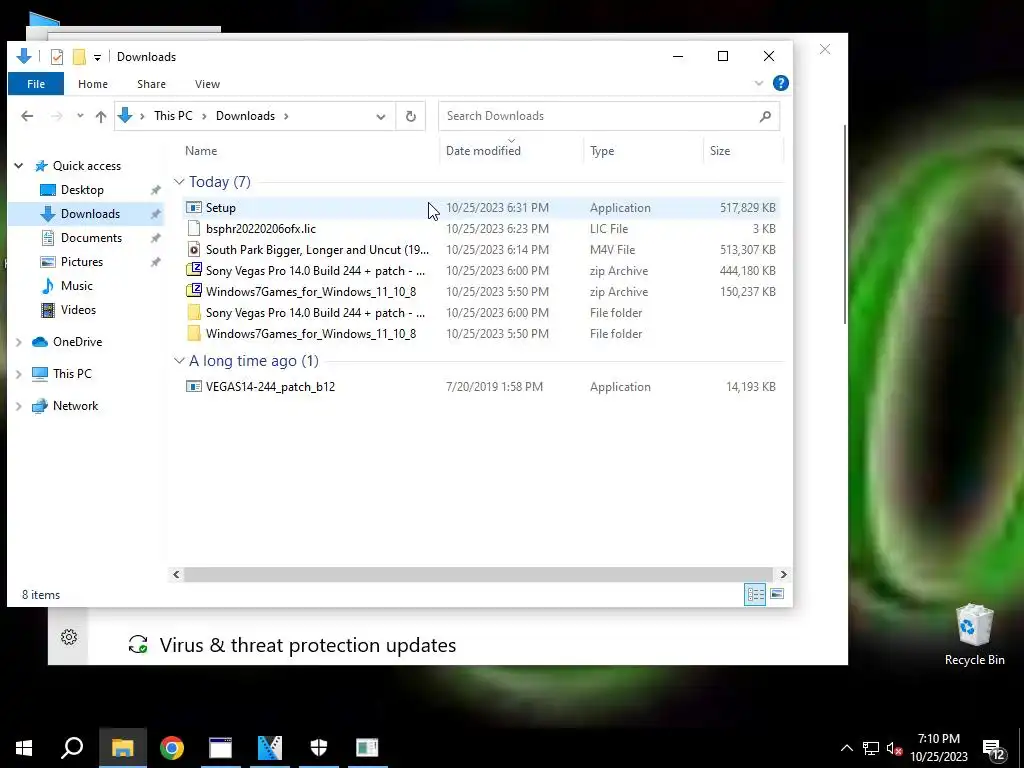Open the Recycle Bin desktop icon
This screenshot has width=1024, height=768.
(974, 635)
